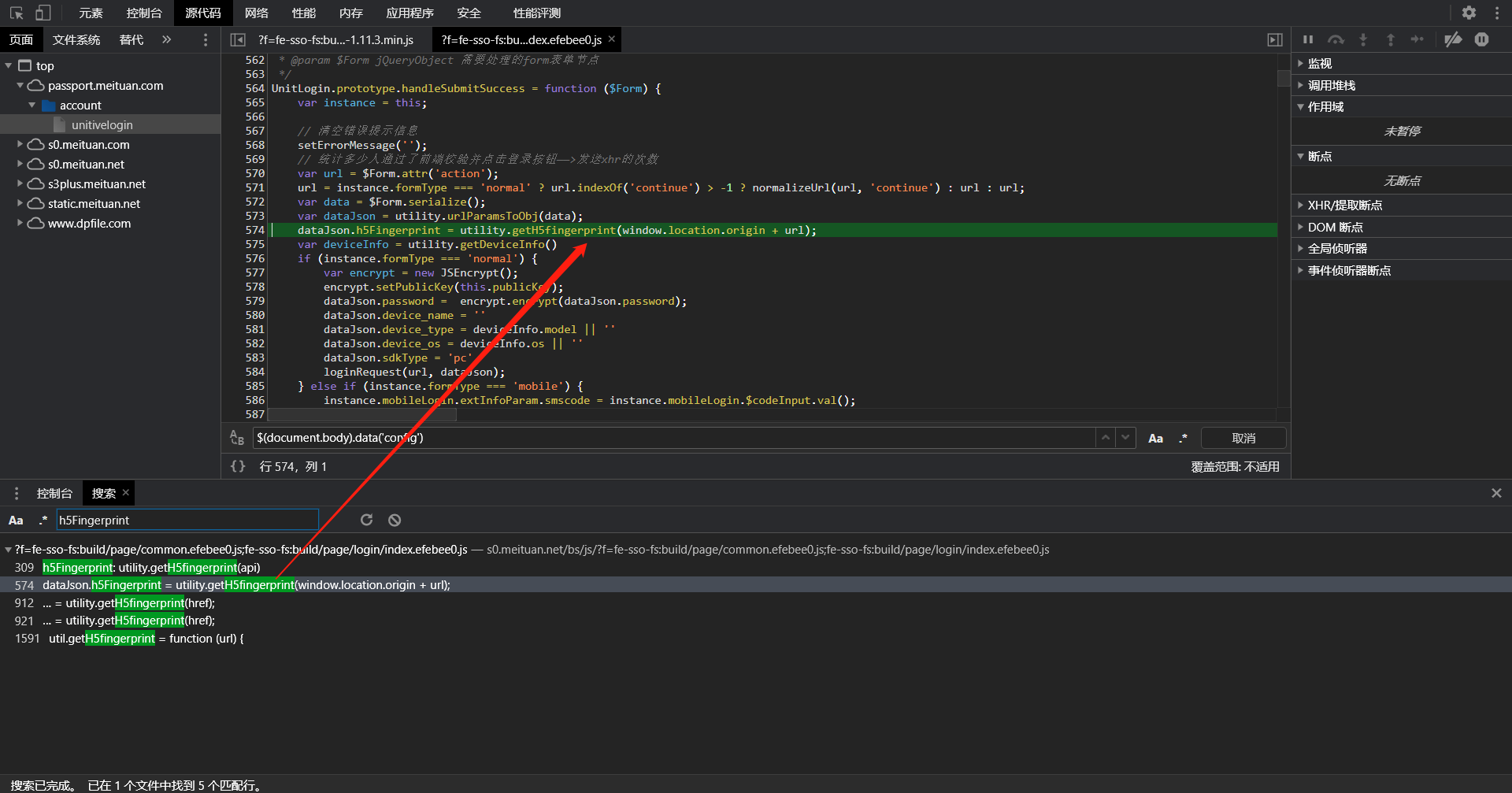Expand www.dpfile.com domain
The width and height of the screenshot is (1512, 793).
[x=20, y=224]
